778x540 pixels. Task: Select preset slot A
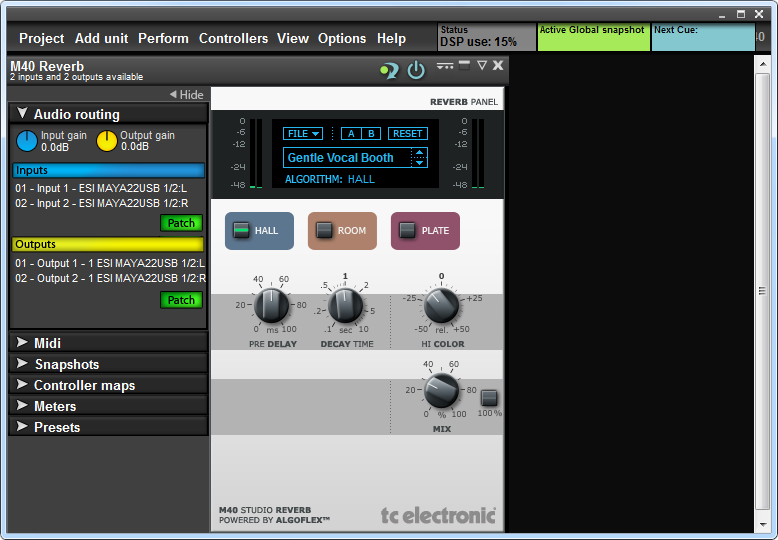coord(351,134)
